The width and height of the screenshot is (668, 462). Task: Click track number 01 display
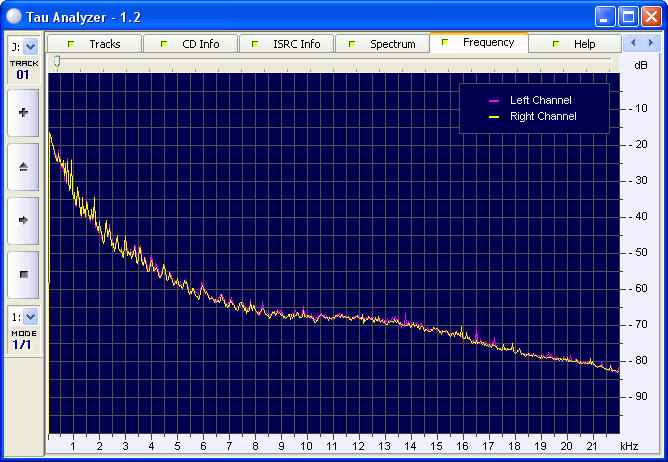(x=23, y=75)
